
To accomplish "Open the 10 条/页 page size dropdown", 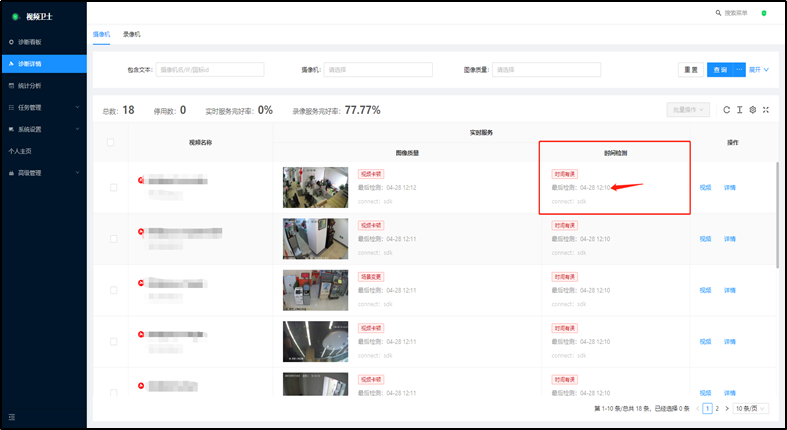I will [x=751, y=409].
